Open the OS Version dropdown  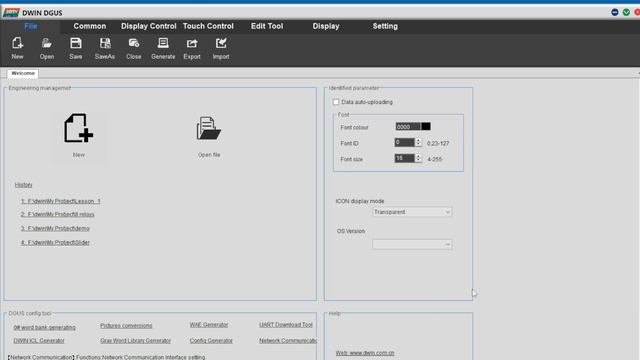pyautogui.click(x=412, y=244)
